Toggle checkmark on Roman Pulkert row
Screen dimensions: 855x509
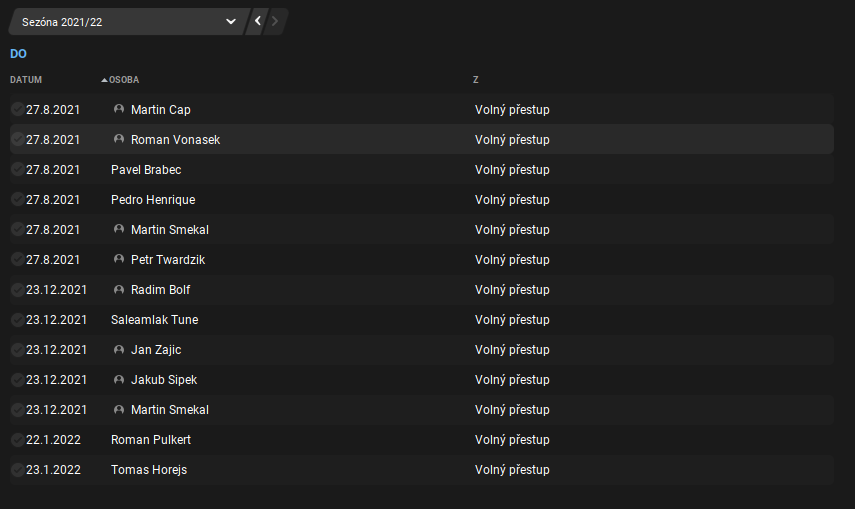tap(17, 439)
